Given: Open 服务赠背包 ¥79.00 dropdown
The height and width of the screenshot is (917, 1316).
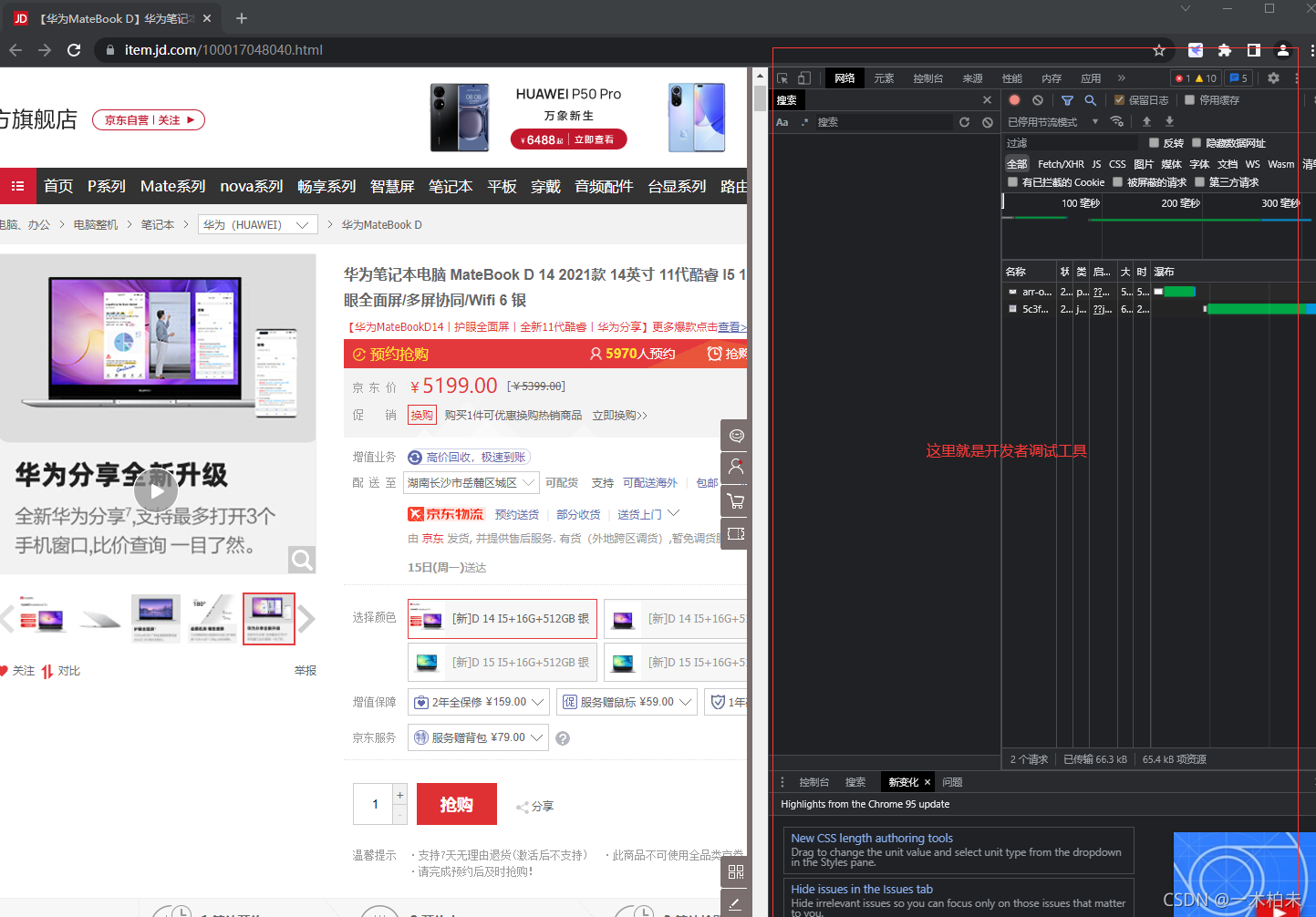Looking at the screenshot, I should (478, 737).
